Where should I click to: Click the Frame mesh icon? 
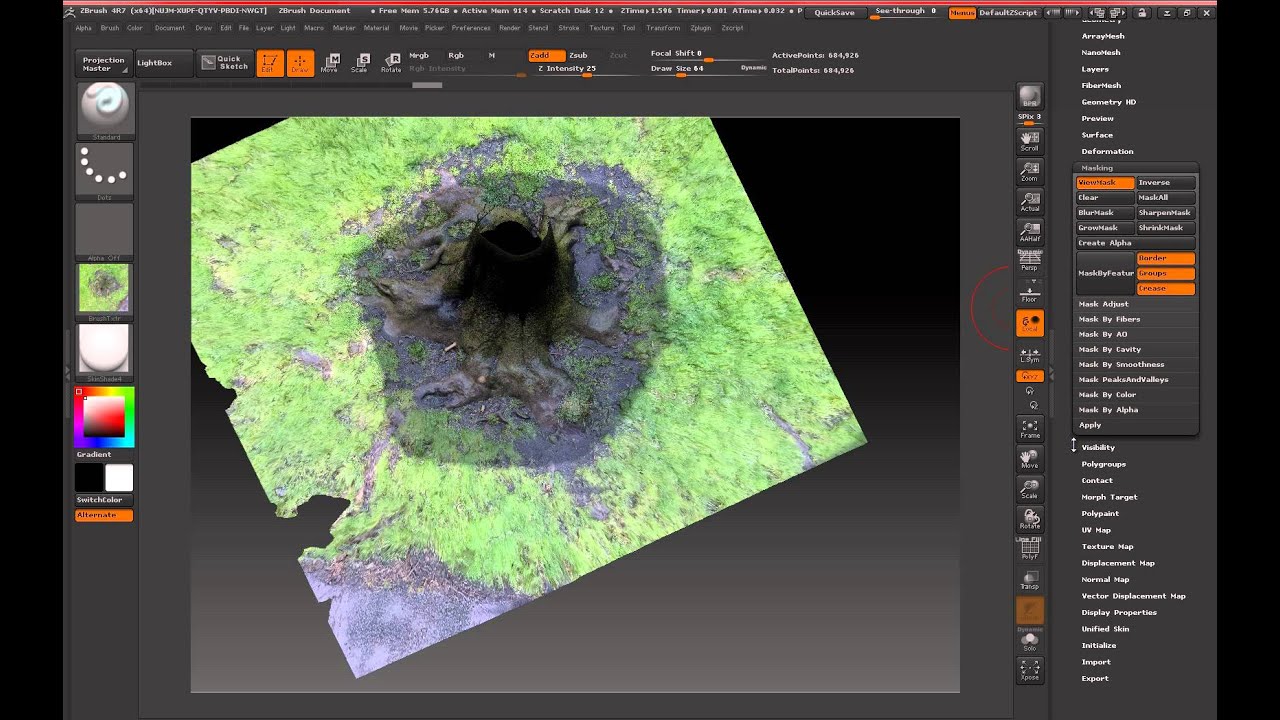(x=1029, y=429)
